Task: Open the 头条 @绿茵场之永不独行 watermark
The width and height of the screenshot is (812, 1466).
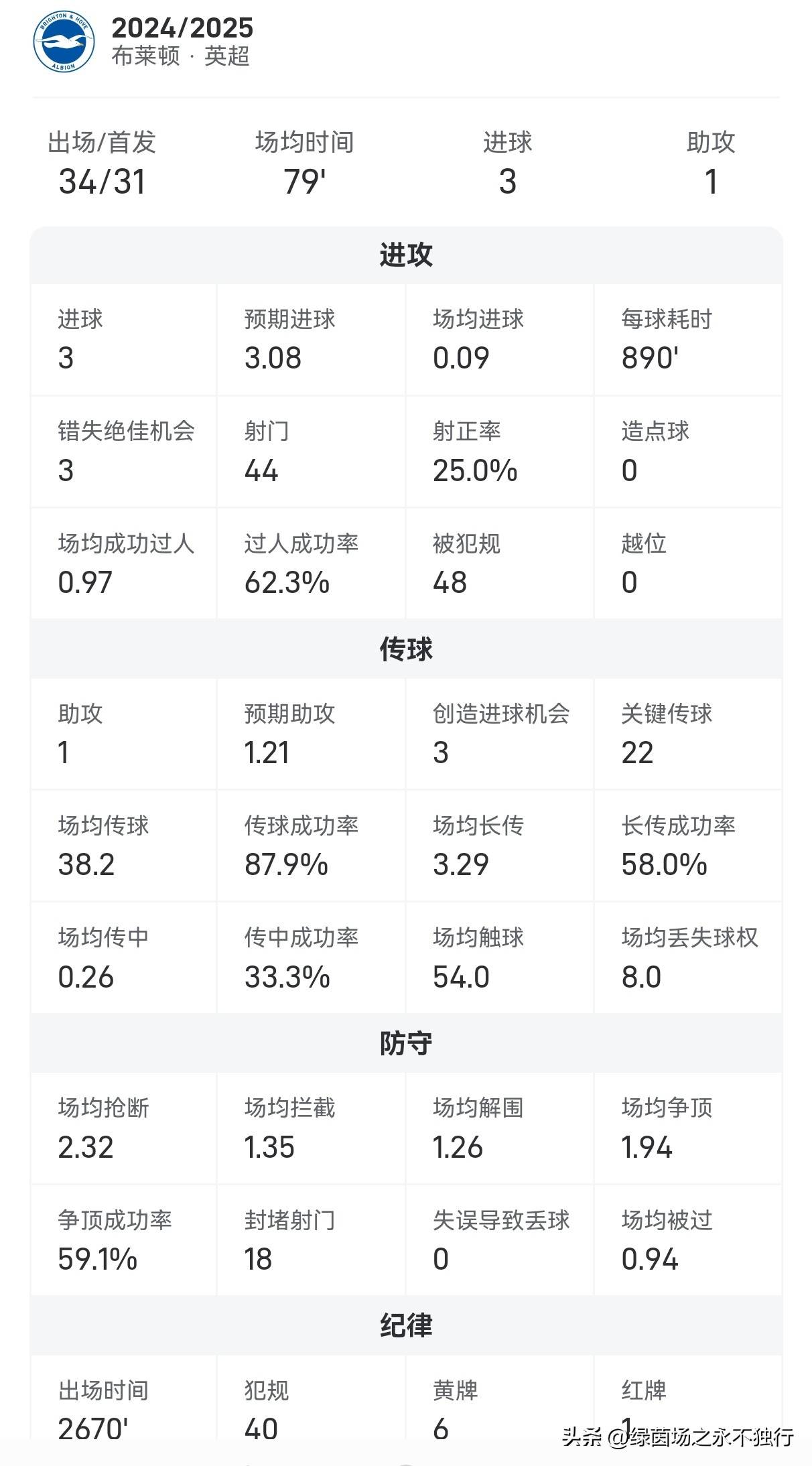Action: click(678, 1437)
